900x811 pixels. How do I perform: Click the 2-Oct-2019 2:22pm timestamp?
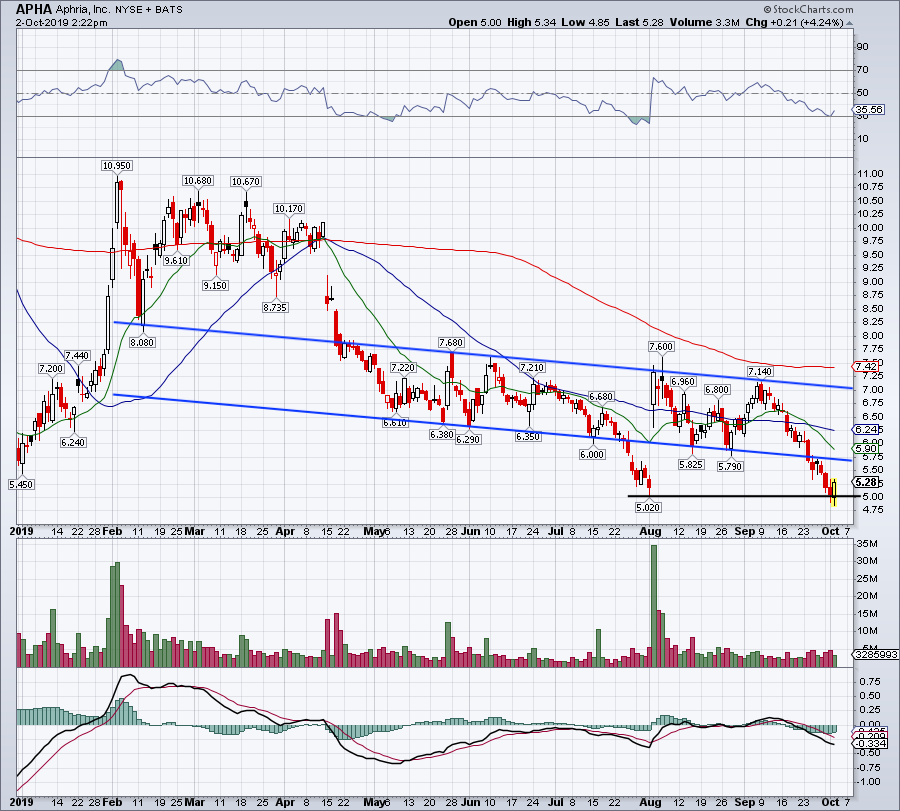click(61, 23)
